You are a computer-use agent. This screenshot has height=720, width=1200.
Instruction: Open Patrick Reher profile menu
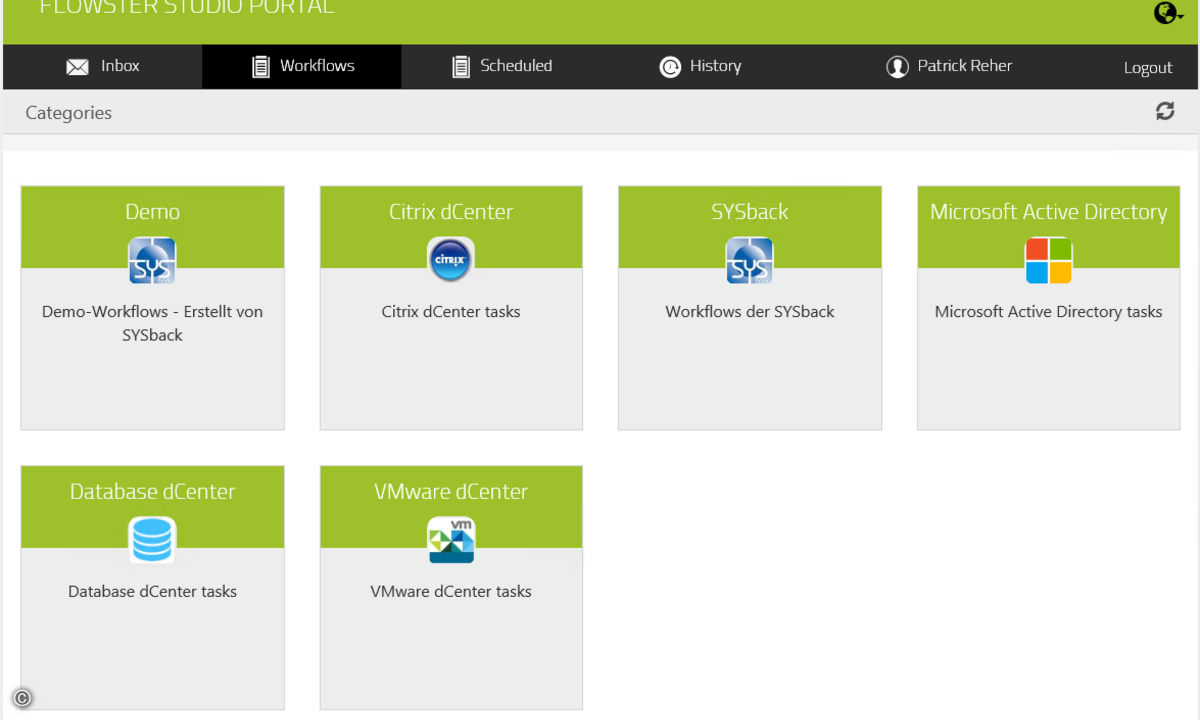[x=949, y=66]
